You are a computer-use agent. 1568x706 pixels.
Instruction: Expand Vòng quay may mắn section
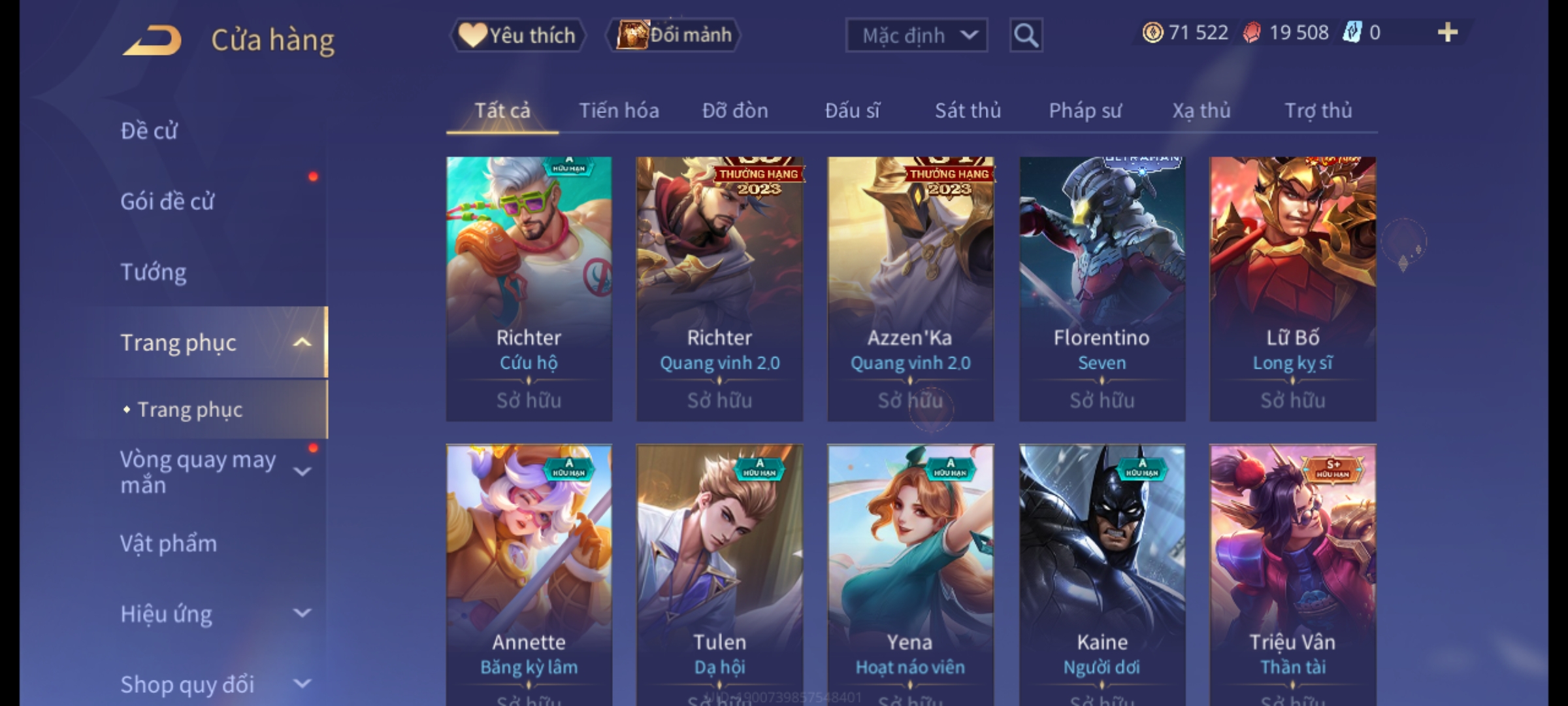pos(302,471)
